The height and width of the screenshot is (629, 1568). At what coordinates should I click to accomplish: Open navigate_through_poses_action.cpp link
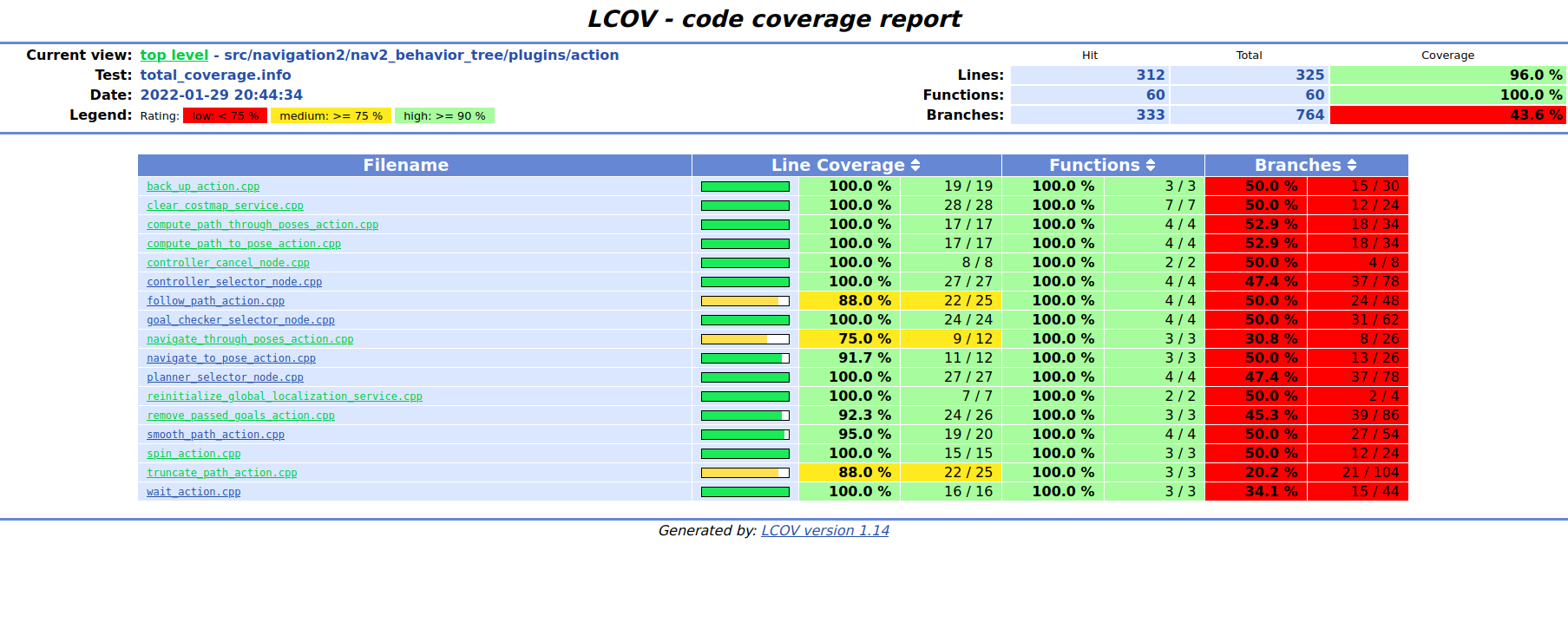(250, 339)
